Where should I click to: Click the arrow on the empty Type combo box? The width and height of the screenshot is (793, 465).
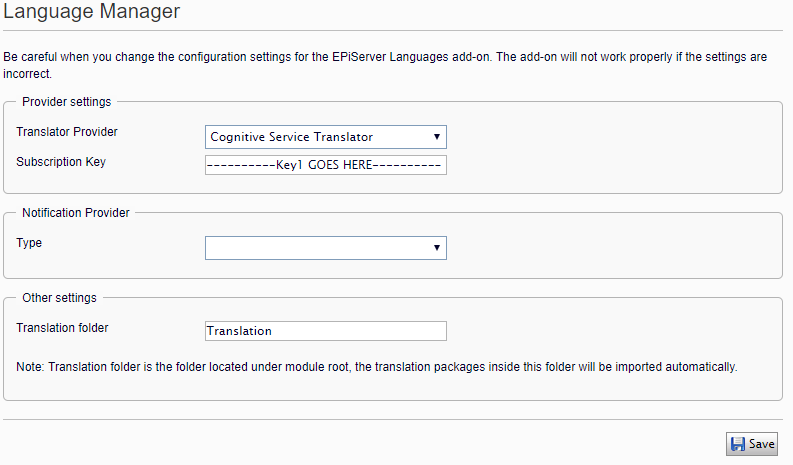[x=436, y=248]
